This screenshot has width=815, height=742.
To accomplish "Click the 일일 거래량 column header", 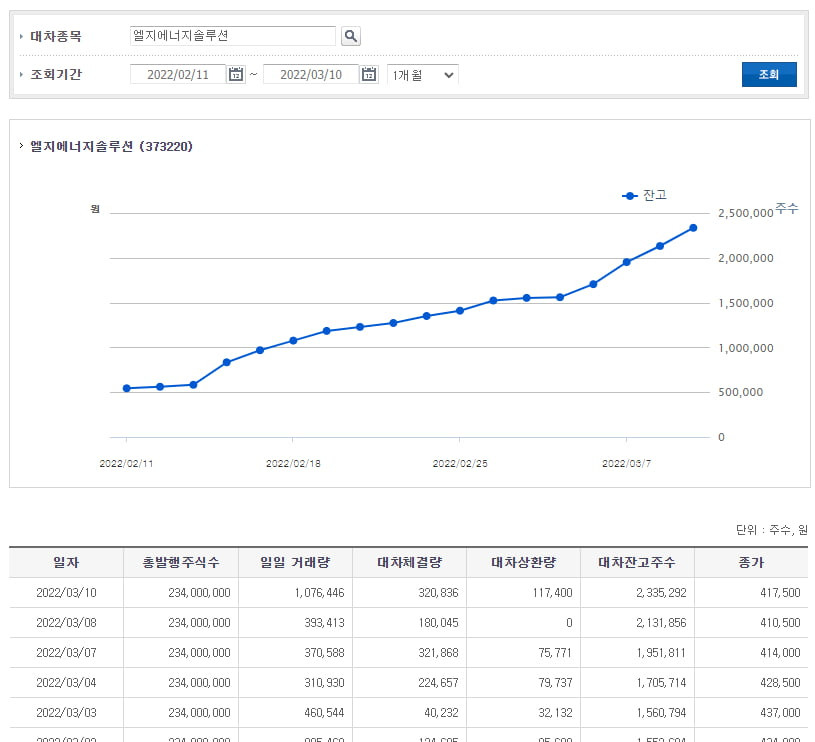I will [295, 562].
